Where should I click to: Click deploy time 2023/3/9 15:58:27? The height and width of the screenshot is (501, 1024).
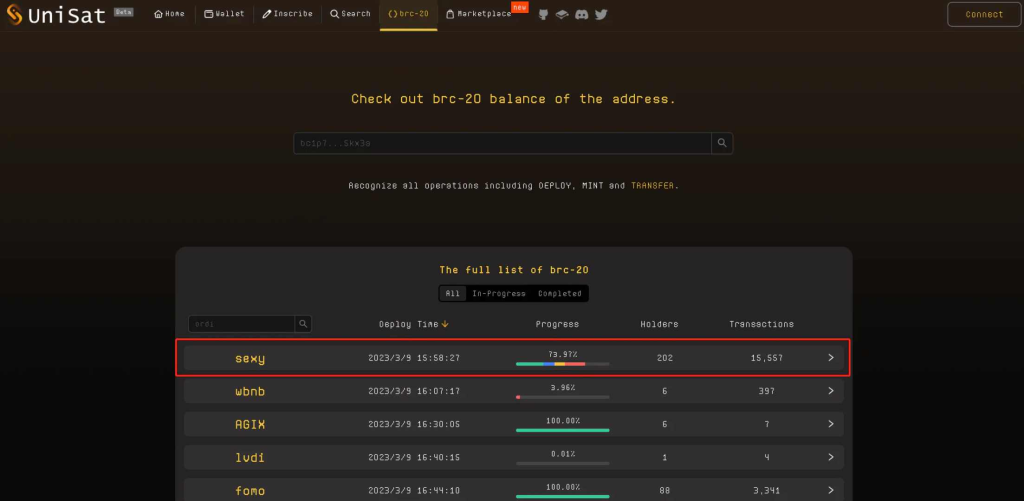414,358
